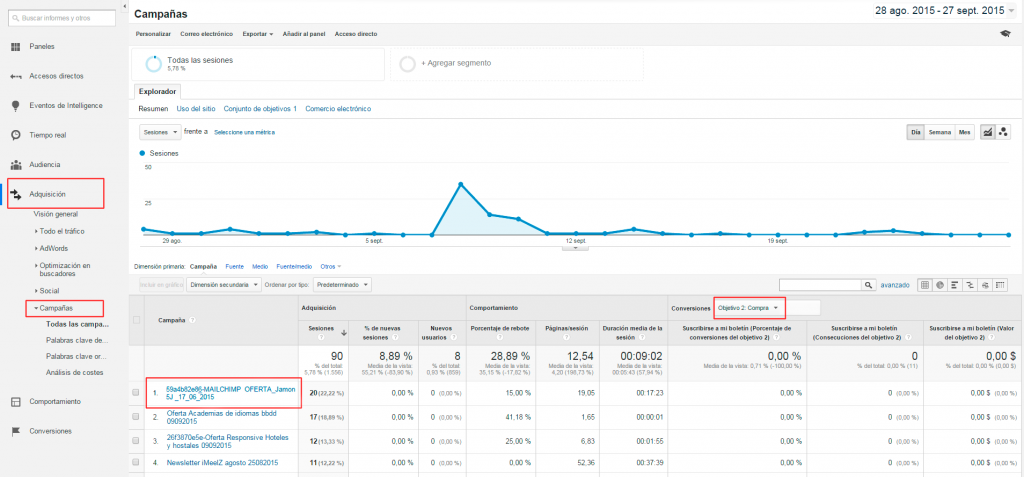Screen dimensions: 1024x477
Task: Open Tiempo real reports
Action: pos(47,135)
